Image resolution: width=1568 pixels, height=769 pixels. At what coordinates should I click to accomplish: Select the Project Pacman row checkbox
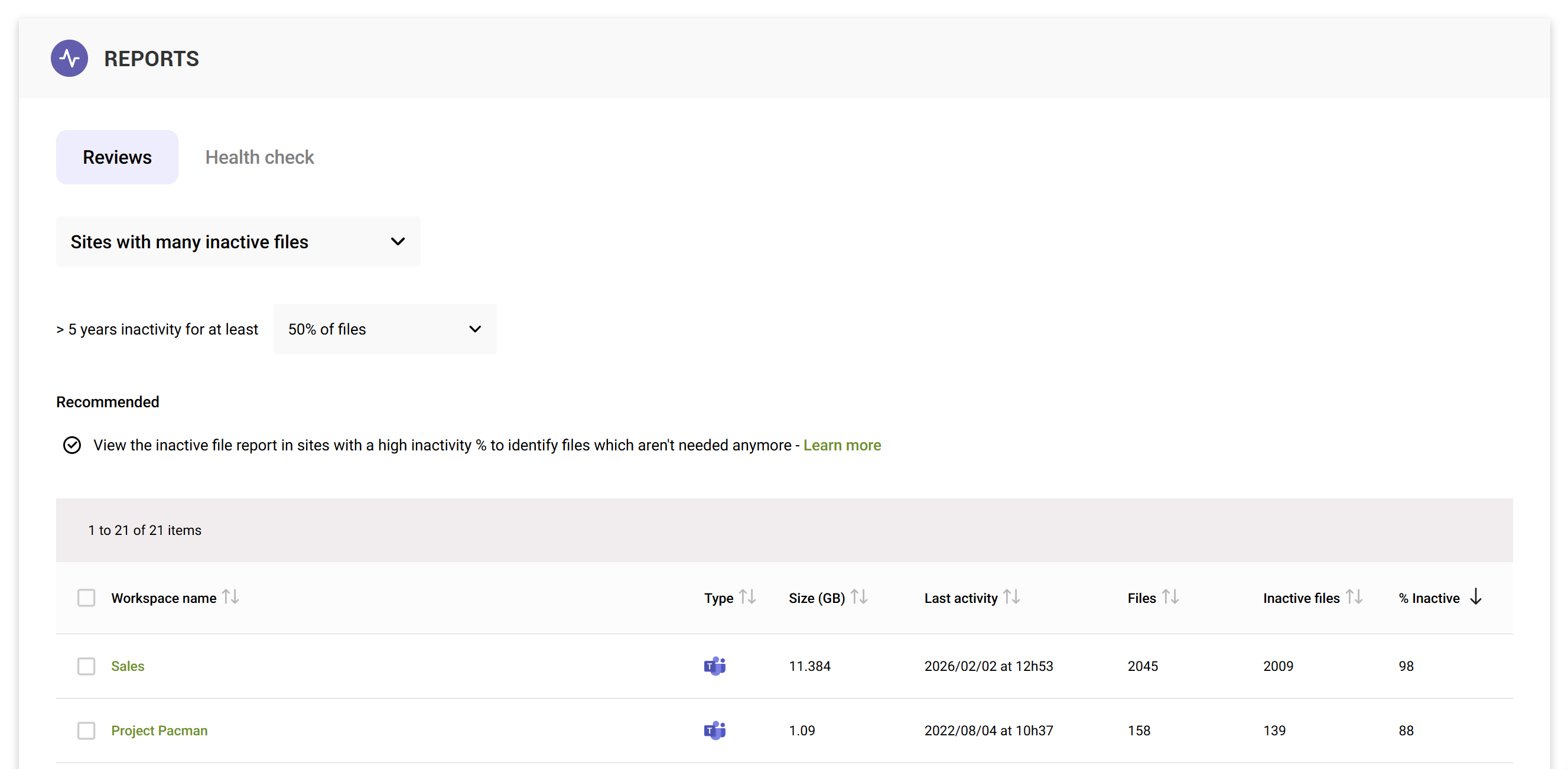pos(86,730)
